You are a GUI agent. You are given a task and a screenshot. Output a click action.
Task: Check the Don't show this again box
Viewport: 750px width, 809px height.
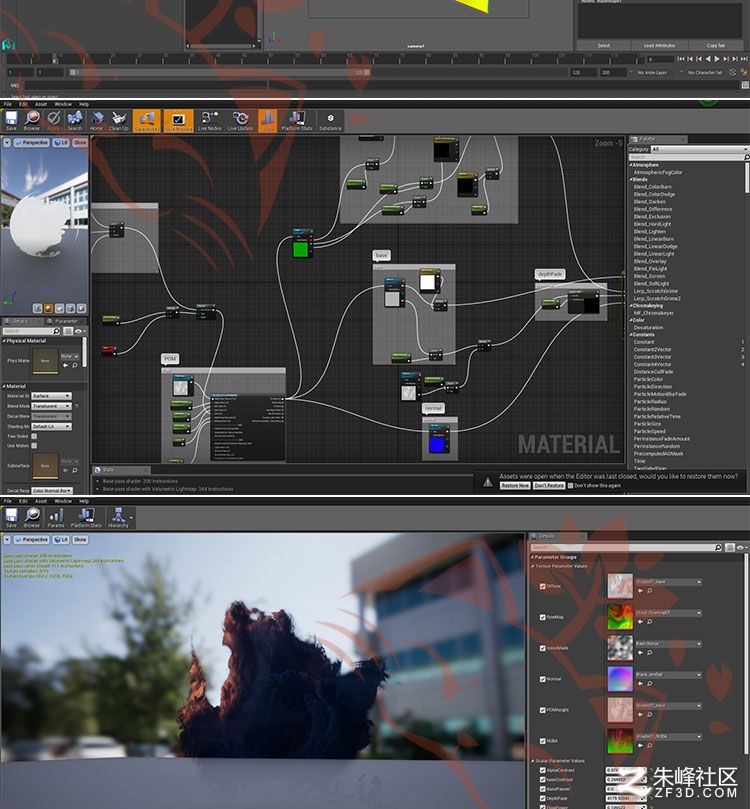click(x=570, y=486)
